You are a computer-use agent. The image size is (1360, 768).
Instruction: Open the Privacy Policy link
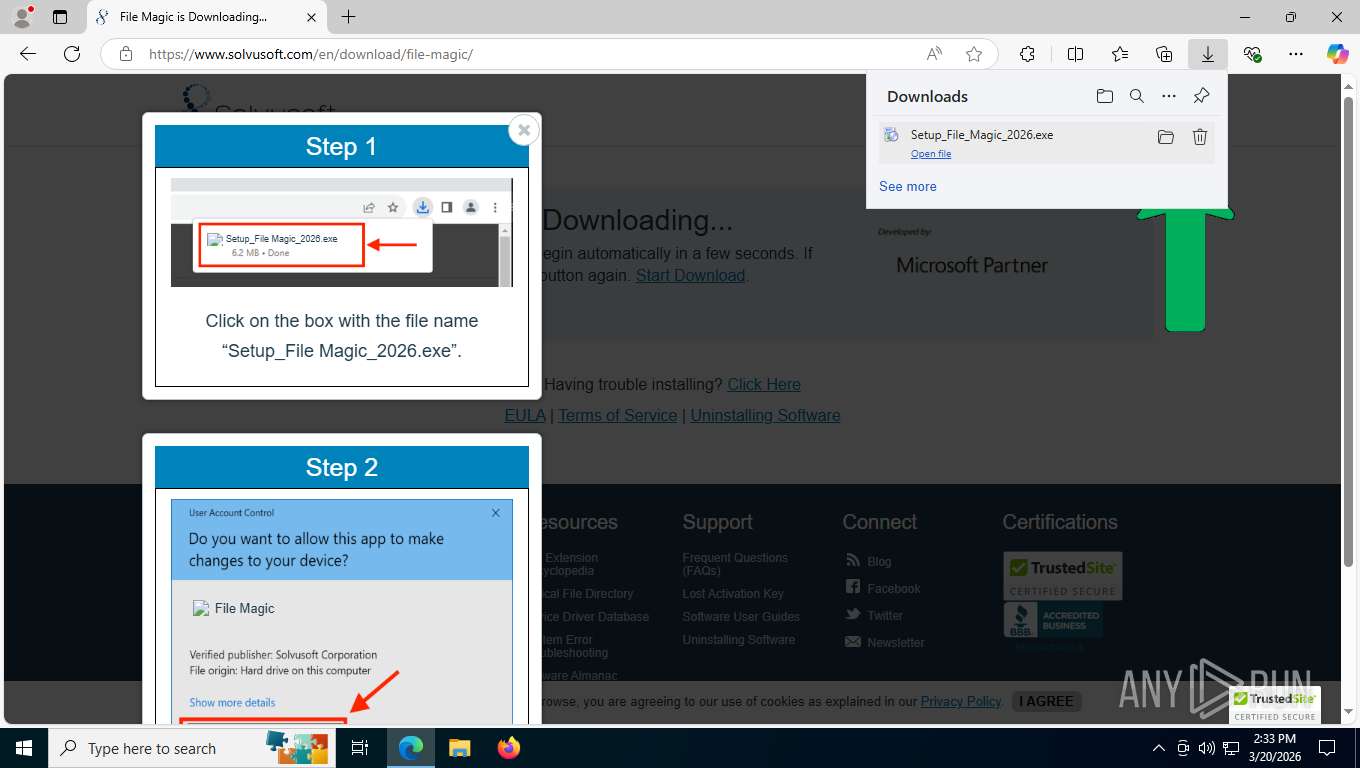coord(961,701)
